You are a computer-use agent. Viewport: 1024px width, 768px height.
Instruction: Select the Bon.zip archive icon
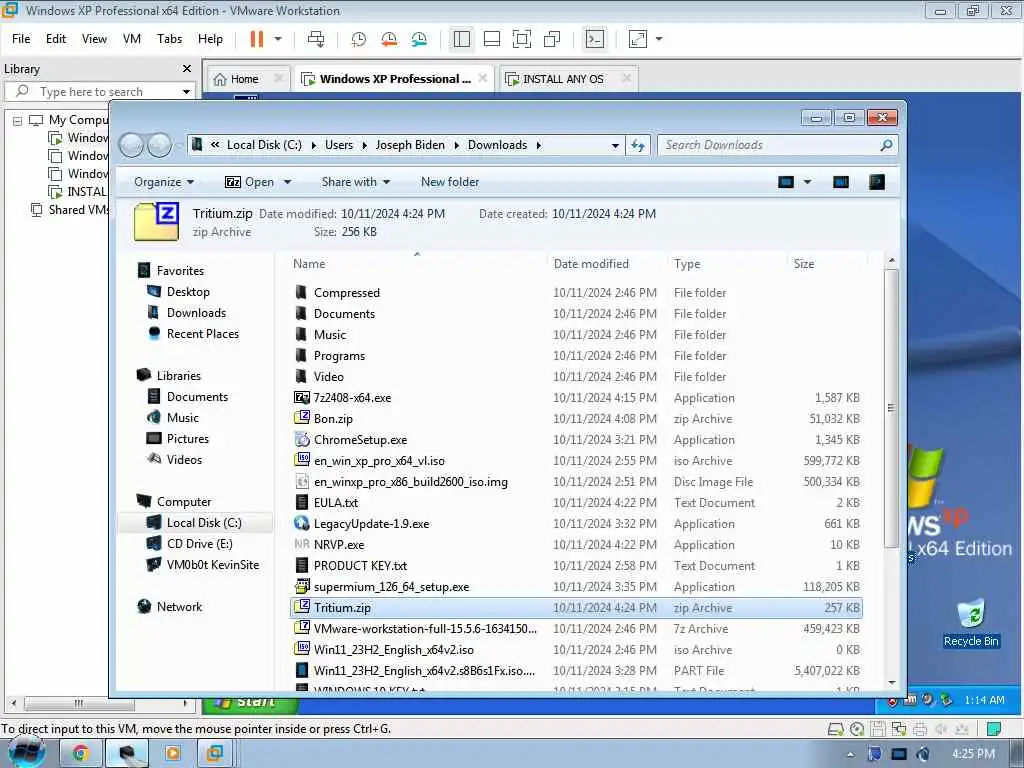pyautogui.click(x=302, y=418)
